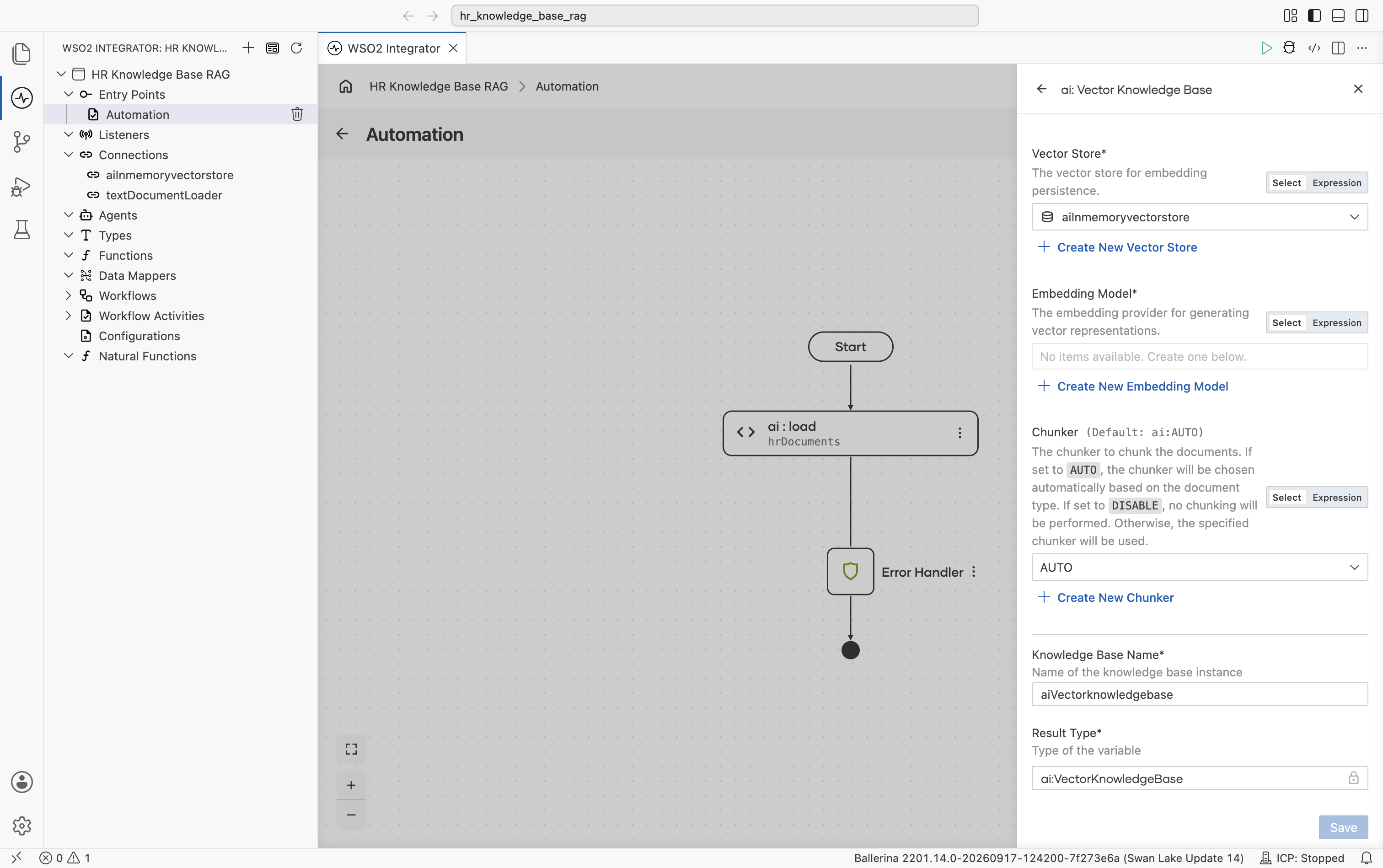
Task: Start debugging with the bug icon
Action: pos(1289,48)
